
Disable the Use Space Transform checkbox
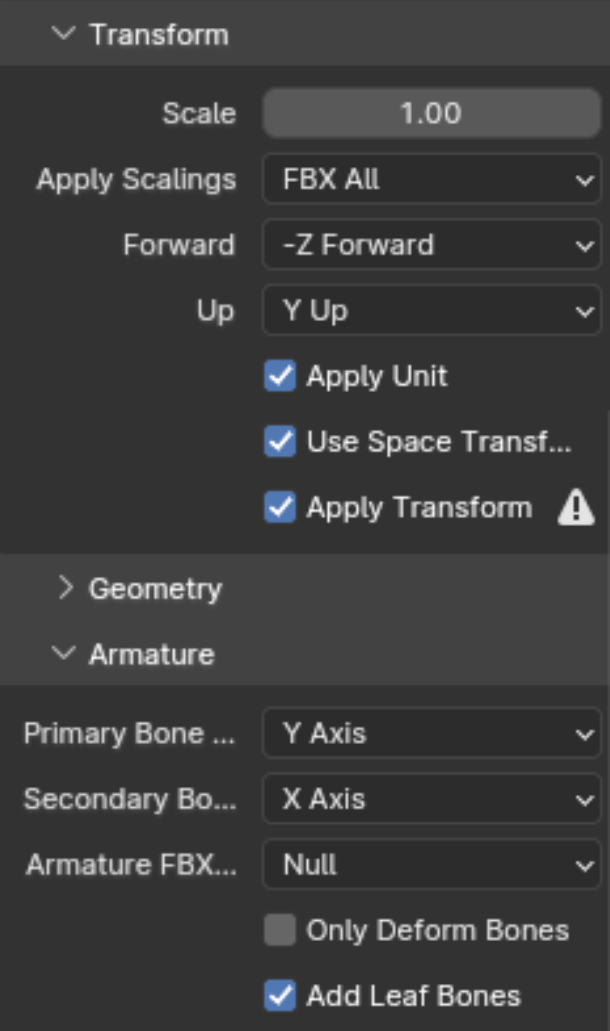tap(280, 441)
